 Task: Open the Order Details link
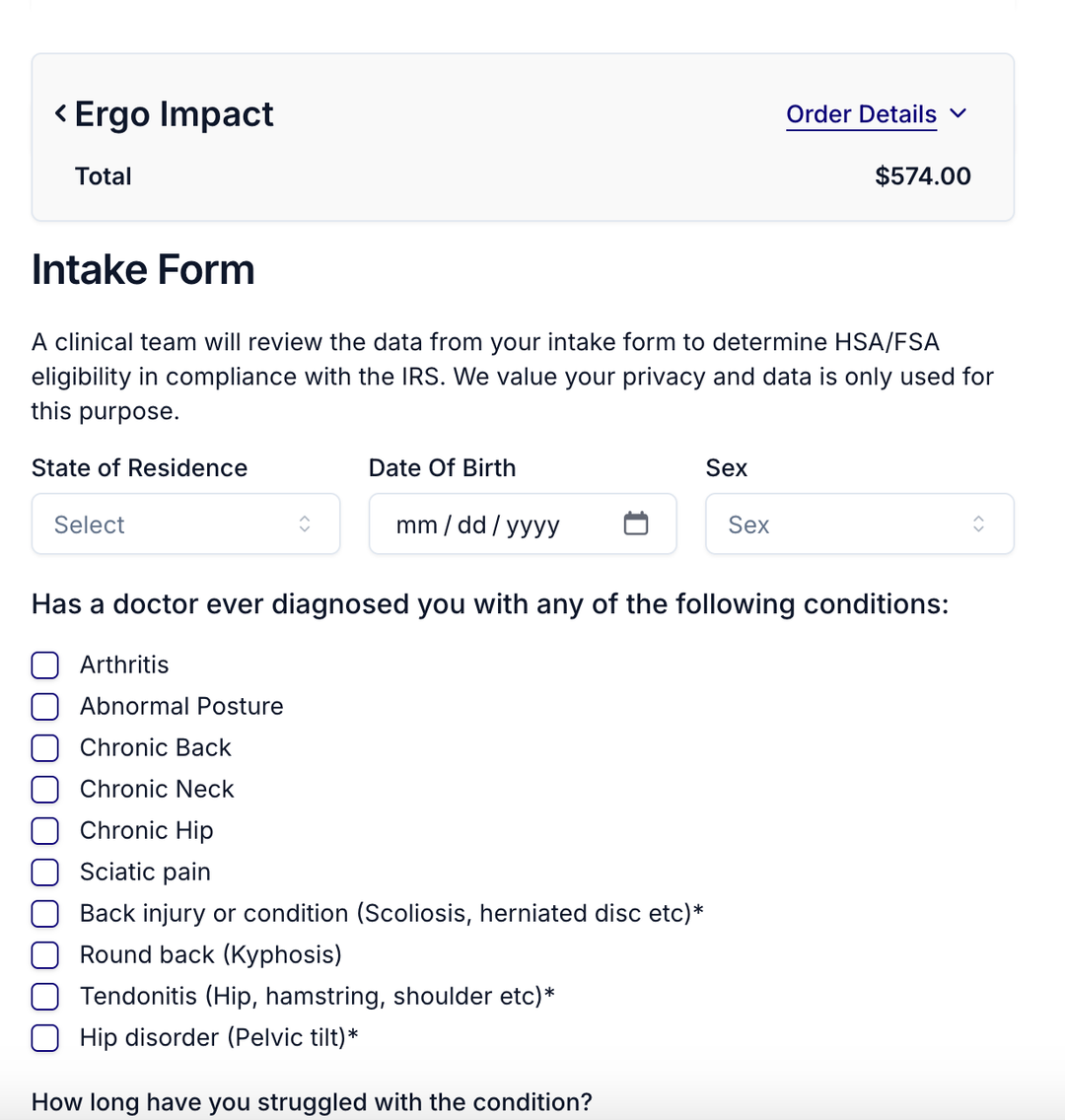[x=861, y=114]
